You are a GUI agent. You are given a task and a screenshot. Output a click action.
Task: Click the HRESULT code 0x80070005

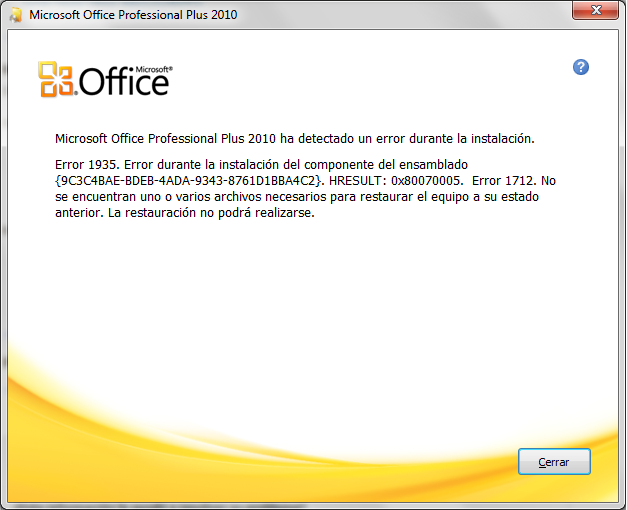tap(427, 181)
